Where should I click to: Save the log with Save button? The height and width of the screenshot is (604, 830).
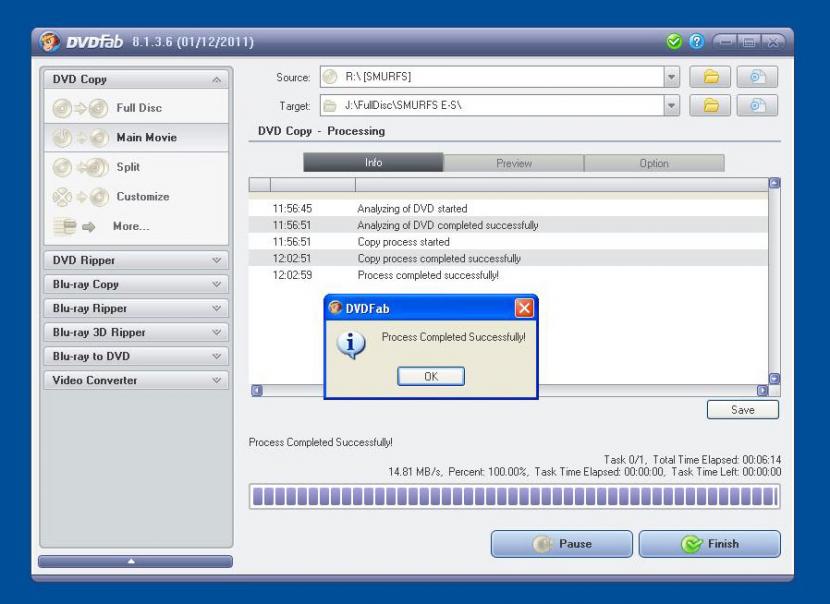point(743,410)
